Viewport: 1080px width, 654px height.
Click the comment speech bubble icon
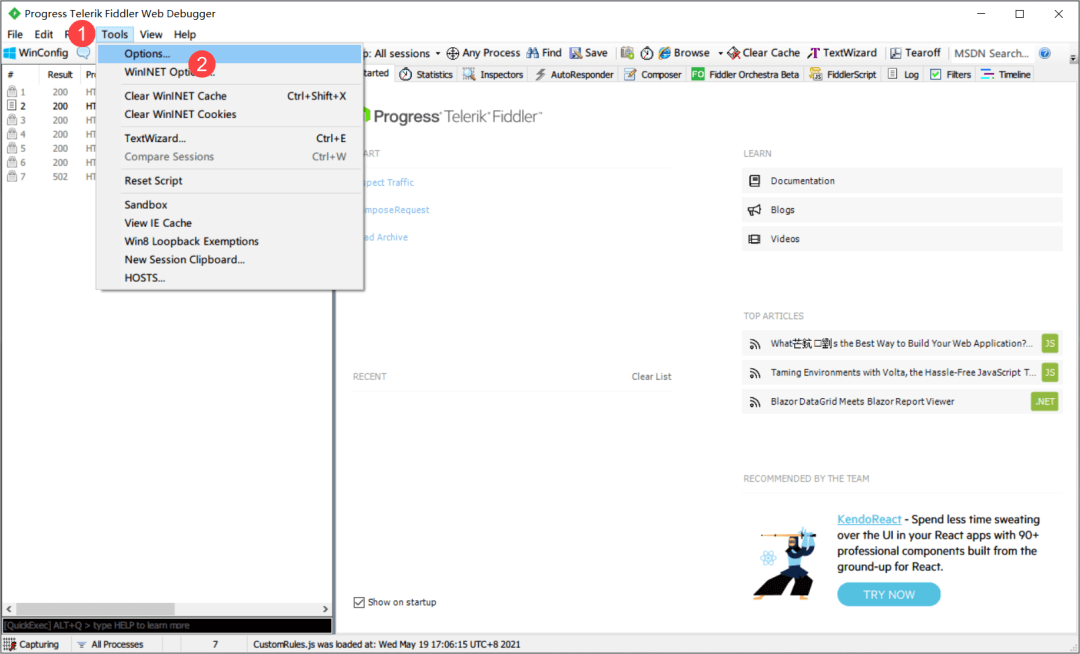point(83,53)
